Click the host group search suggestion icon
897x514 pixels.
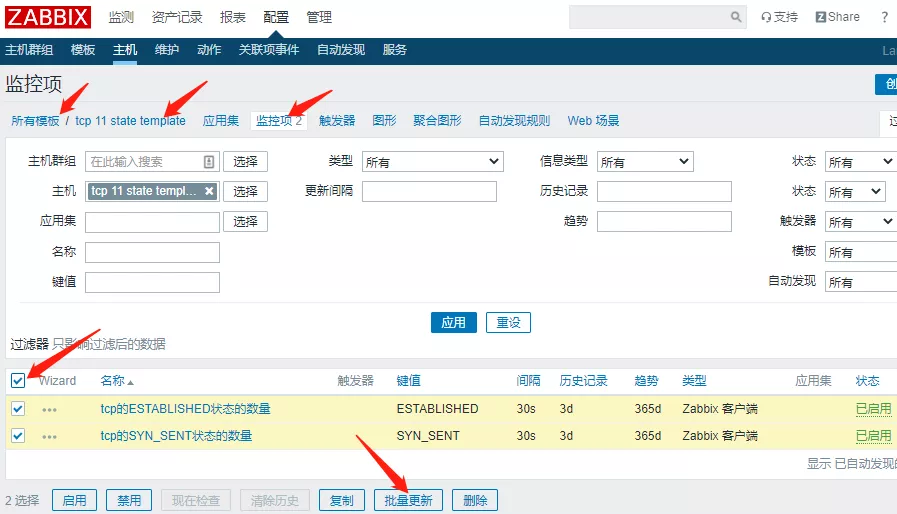pyautogui.click(x=209, y=162)
